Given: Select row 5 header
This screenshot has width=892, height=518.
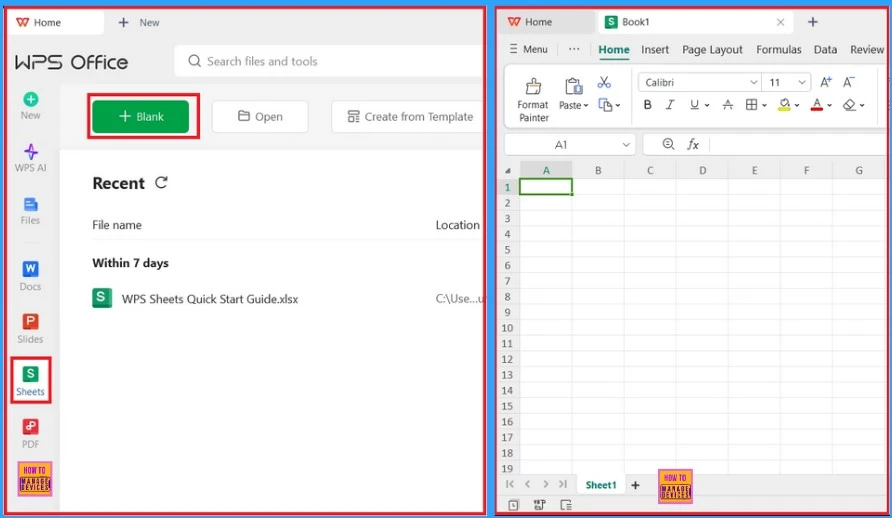Looking at the screenshot, I should (x=507, y=250).
